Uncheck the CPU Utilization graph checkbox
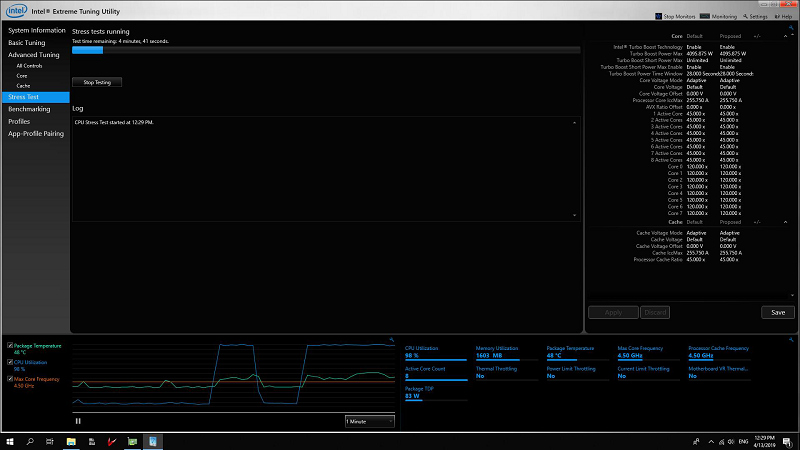 [10, 362]
